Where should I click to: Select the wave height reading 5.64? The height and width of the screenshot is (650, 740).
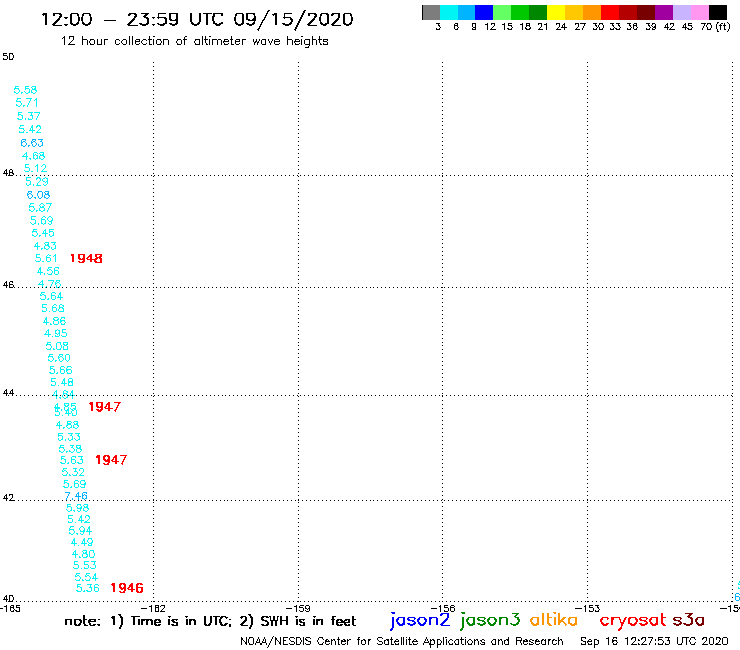tap(51, 296)
